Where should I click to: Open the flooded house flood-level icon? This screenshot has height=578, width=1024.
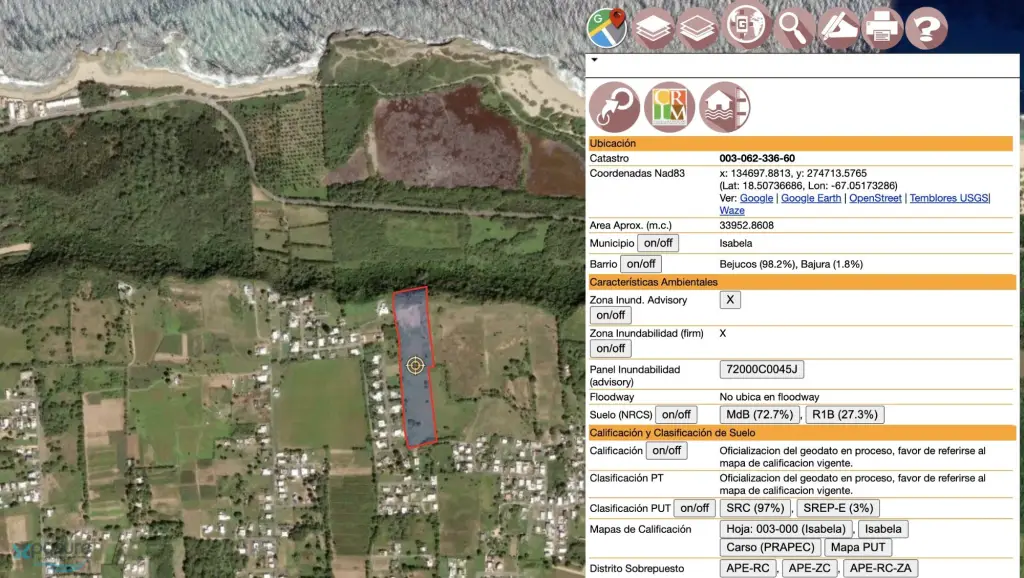click(x=724, y=107)
